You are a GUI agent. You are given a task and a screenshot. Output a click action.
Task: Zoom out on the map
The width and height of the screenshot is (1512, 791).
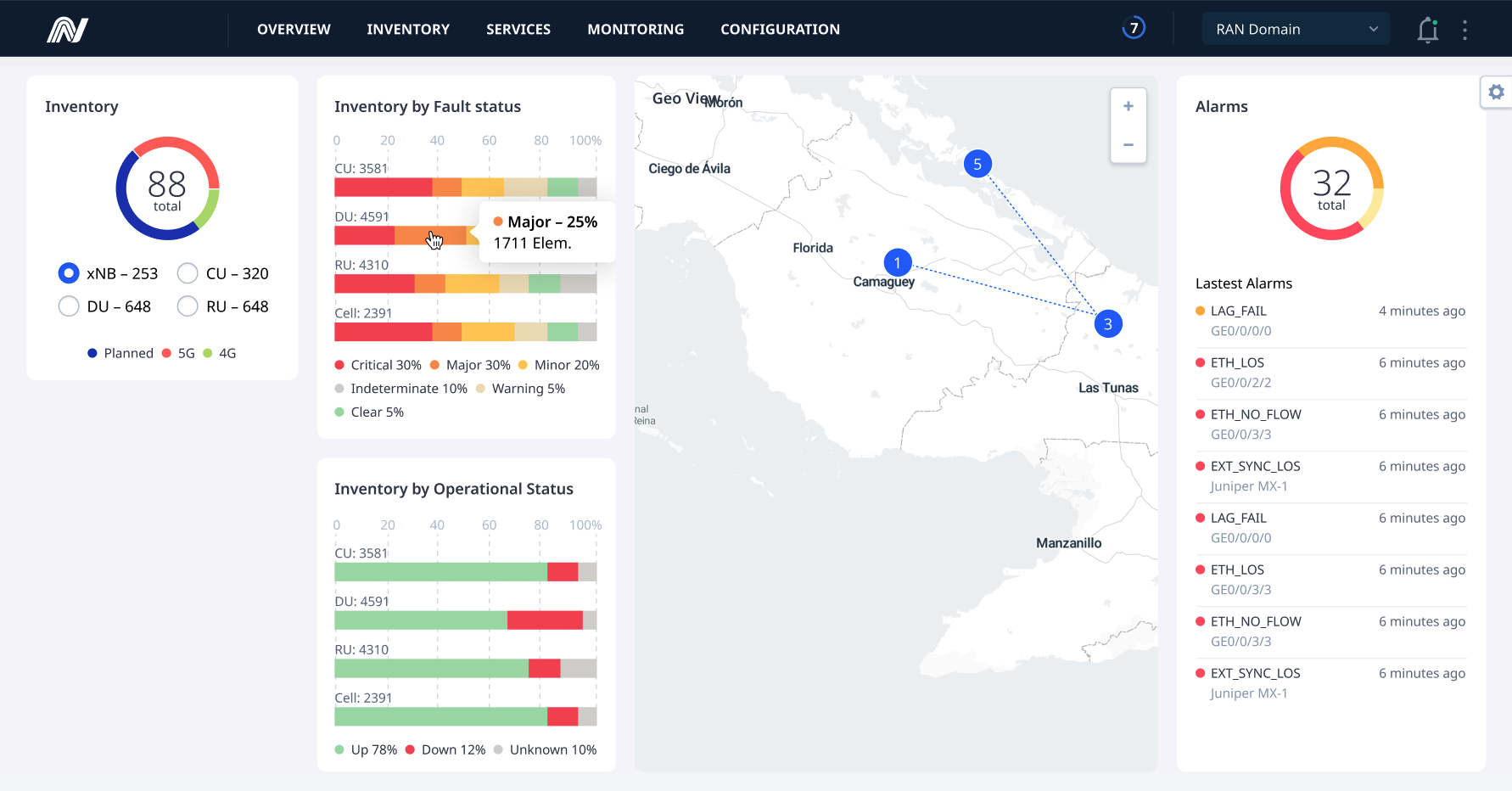tap(1128, 145)
